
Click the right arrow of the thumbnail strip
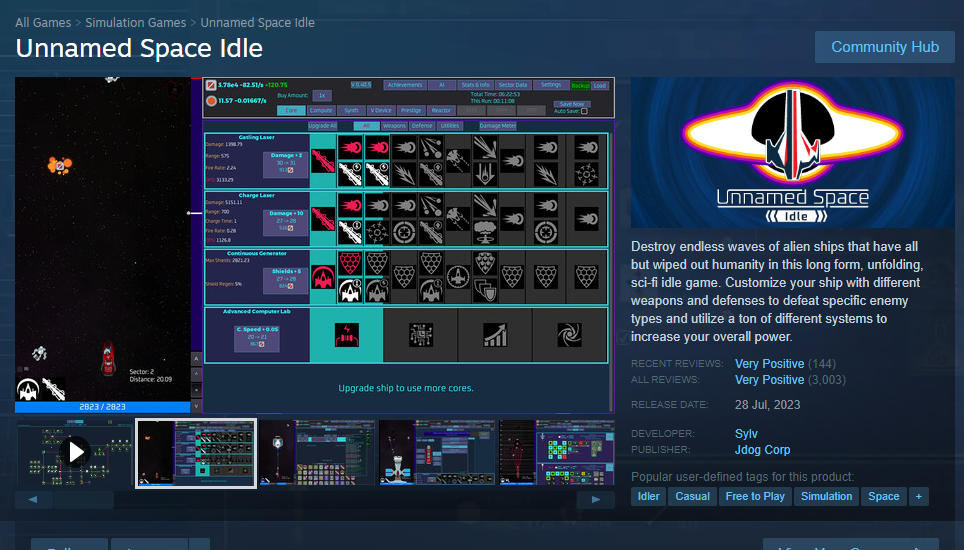(596, 500)
